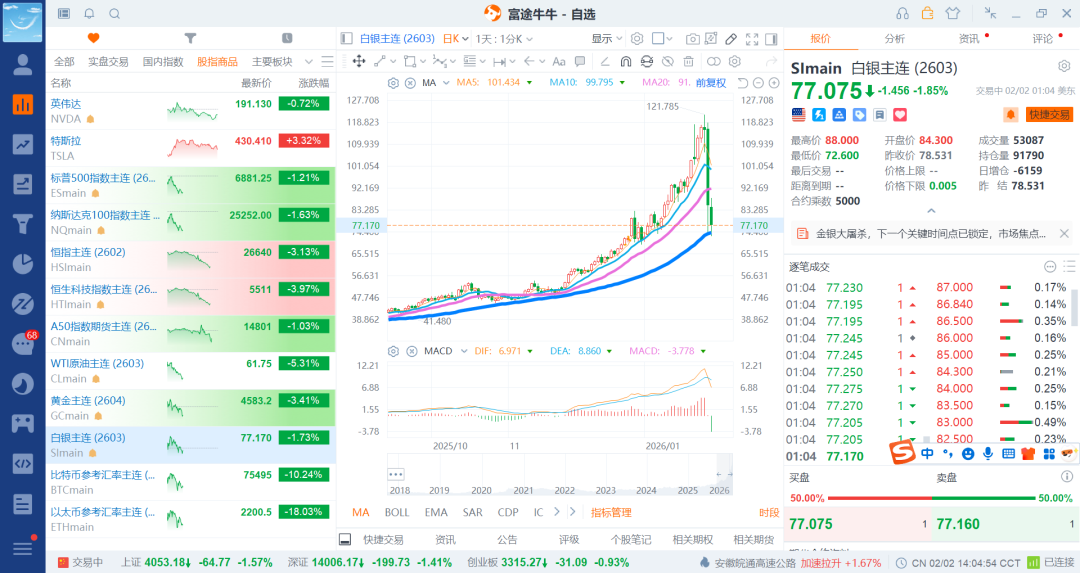Toggle the right quote sidebar panel

[x=771, y=39]
